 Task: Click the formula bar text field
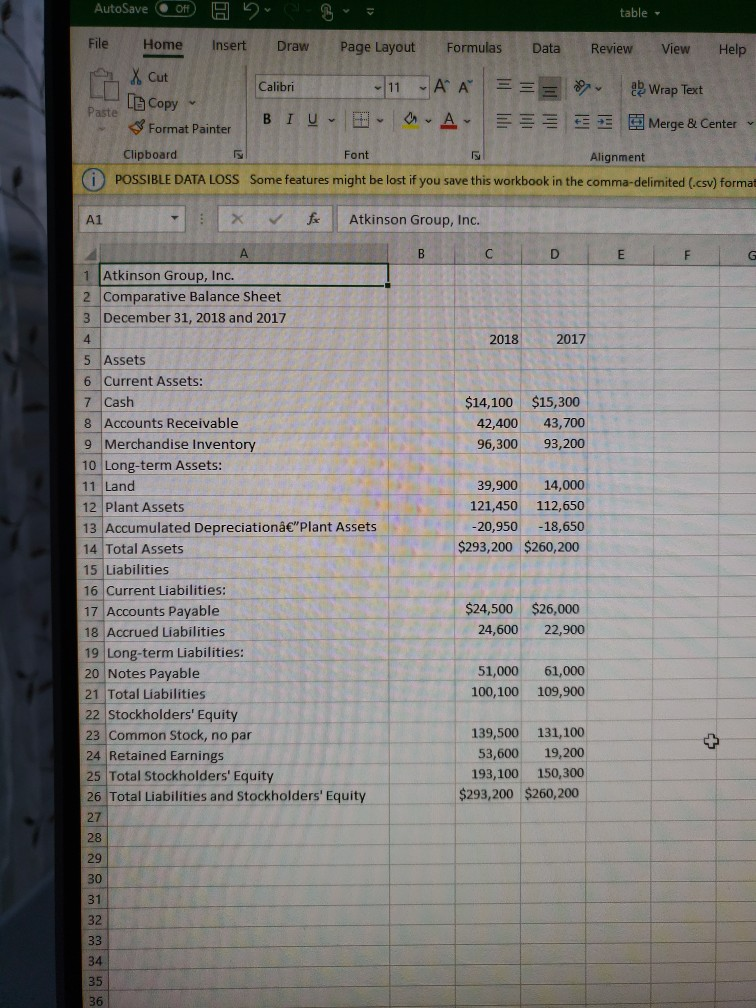tap(546, 220)
